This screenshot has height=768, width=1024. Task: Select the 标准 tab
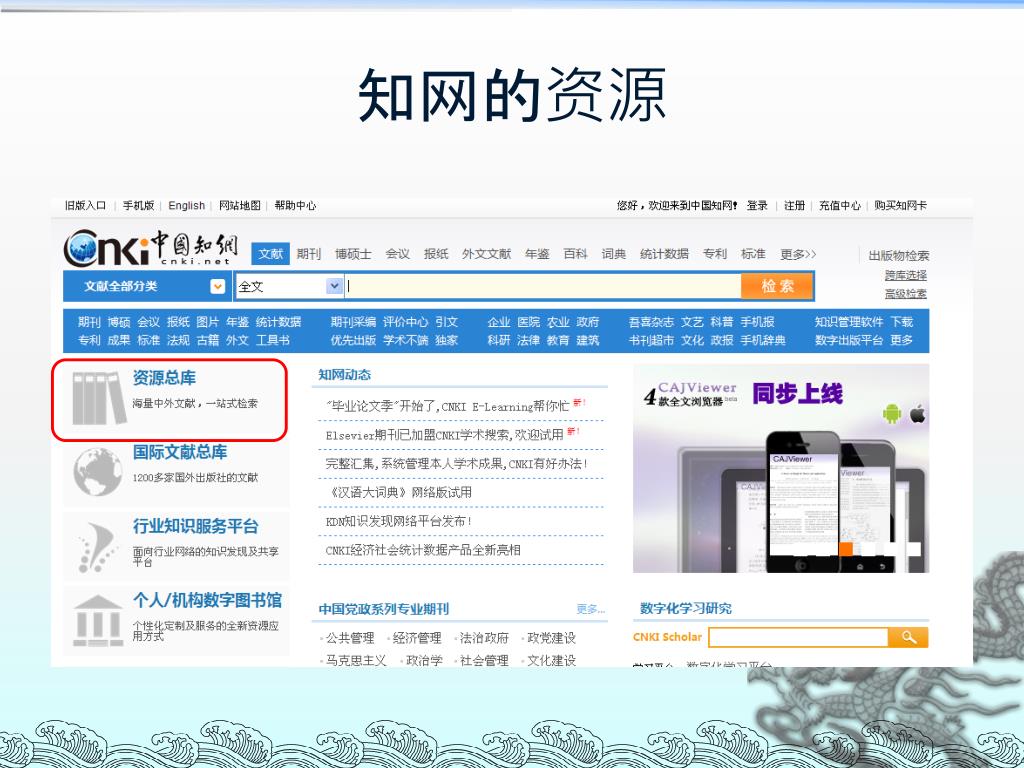[x=753, y=254]
